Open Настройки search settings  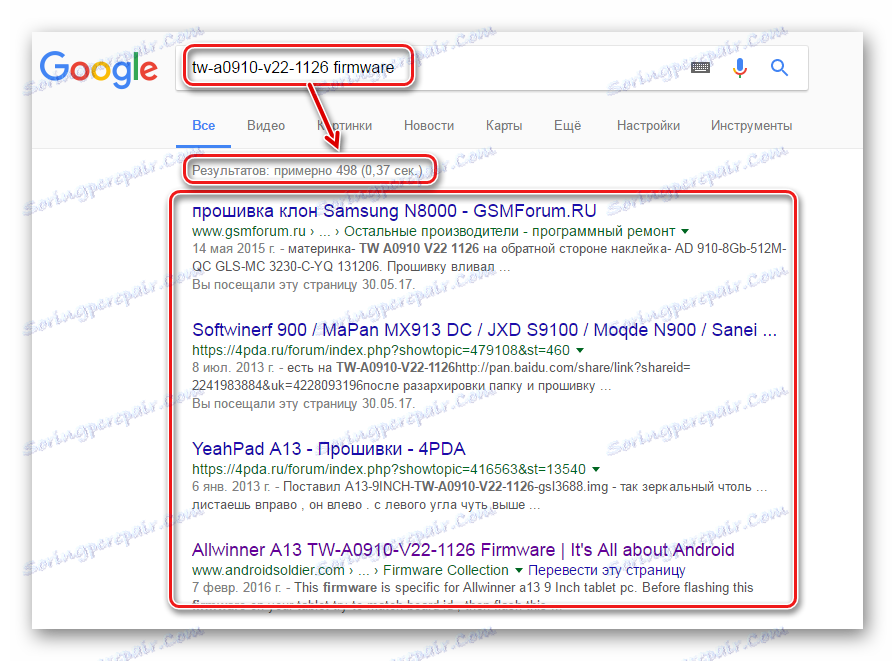[648, 126]
